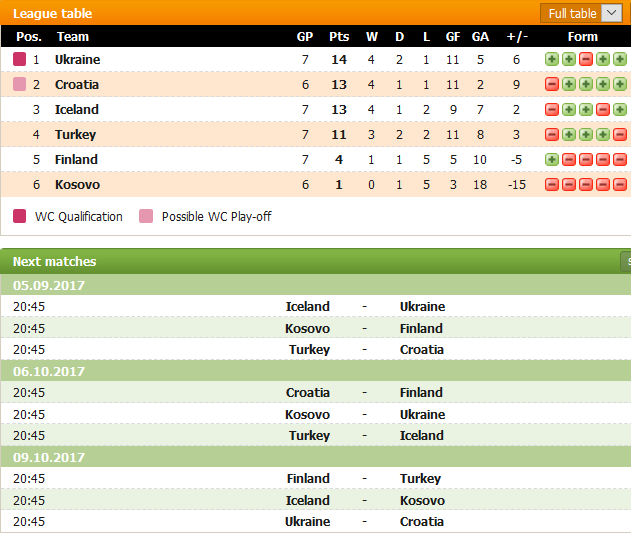Click the Form column header

[x=582, y=37]
